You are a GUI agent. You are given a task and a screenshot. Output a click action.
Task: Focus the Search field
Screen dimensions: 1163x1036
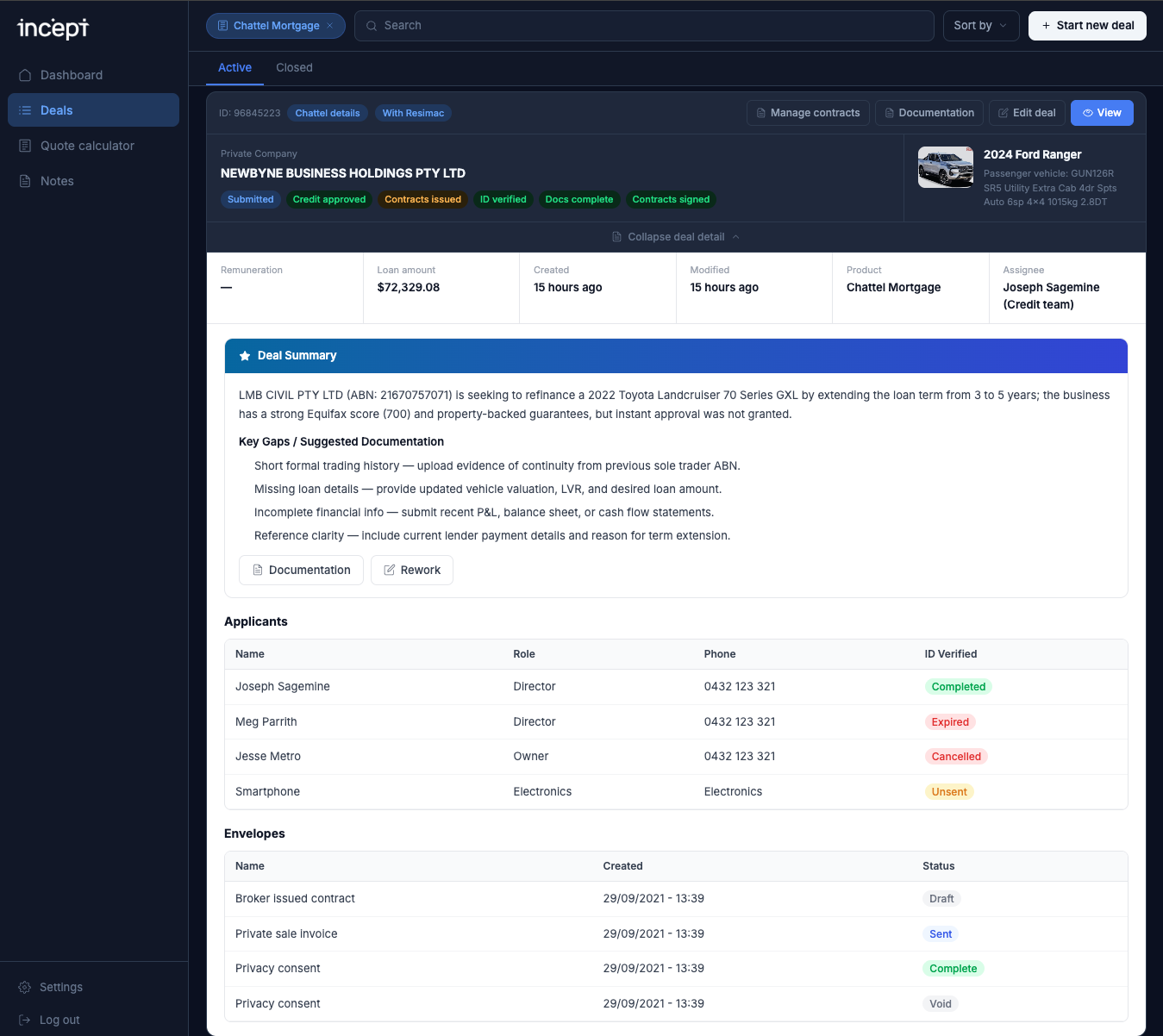[x=644, y=26]
